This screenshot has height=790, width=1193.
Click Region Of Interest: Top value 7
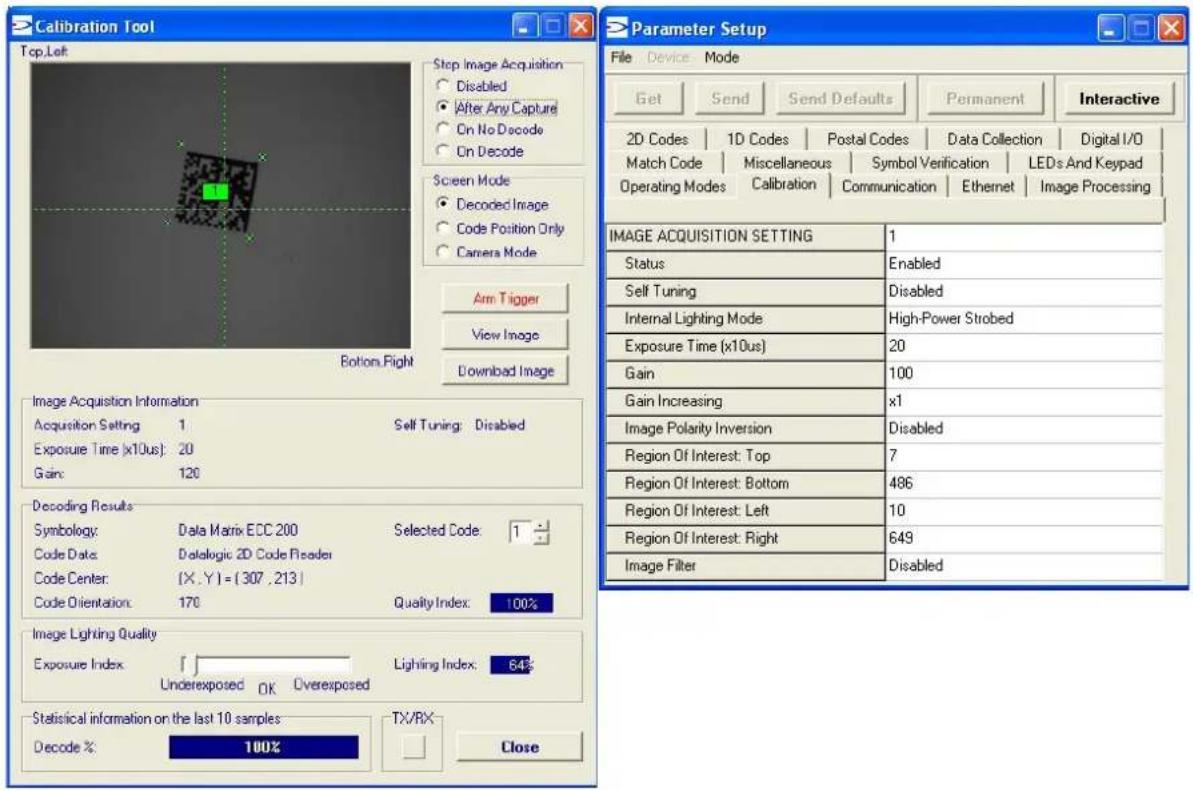(x=1024, y=455)
